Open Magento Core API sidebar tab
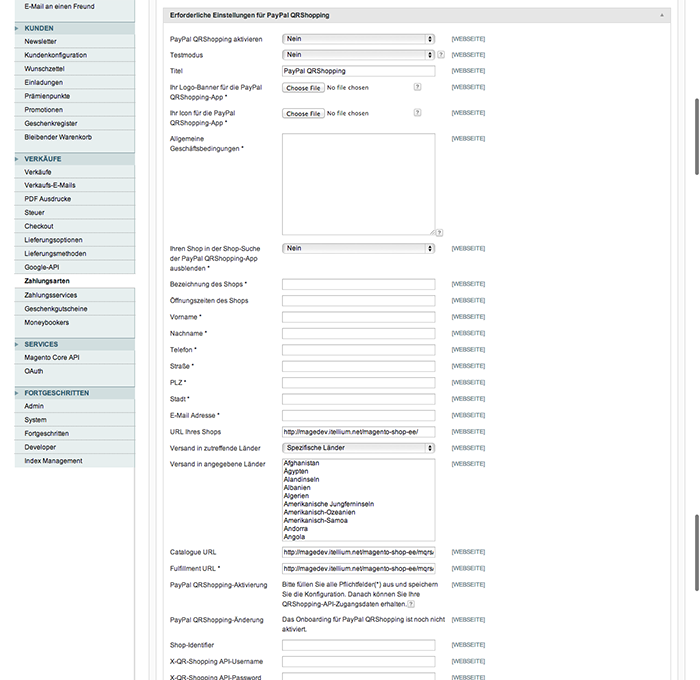This screenshot has height=680, width=700. tap(75, 358)
